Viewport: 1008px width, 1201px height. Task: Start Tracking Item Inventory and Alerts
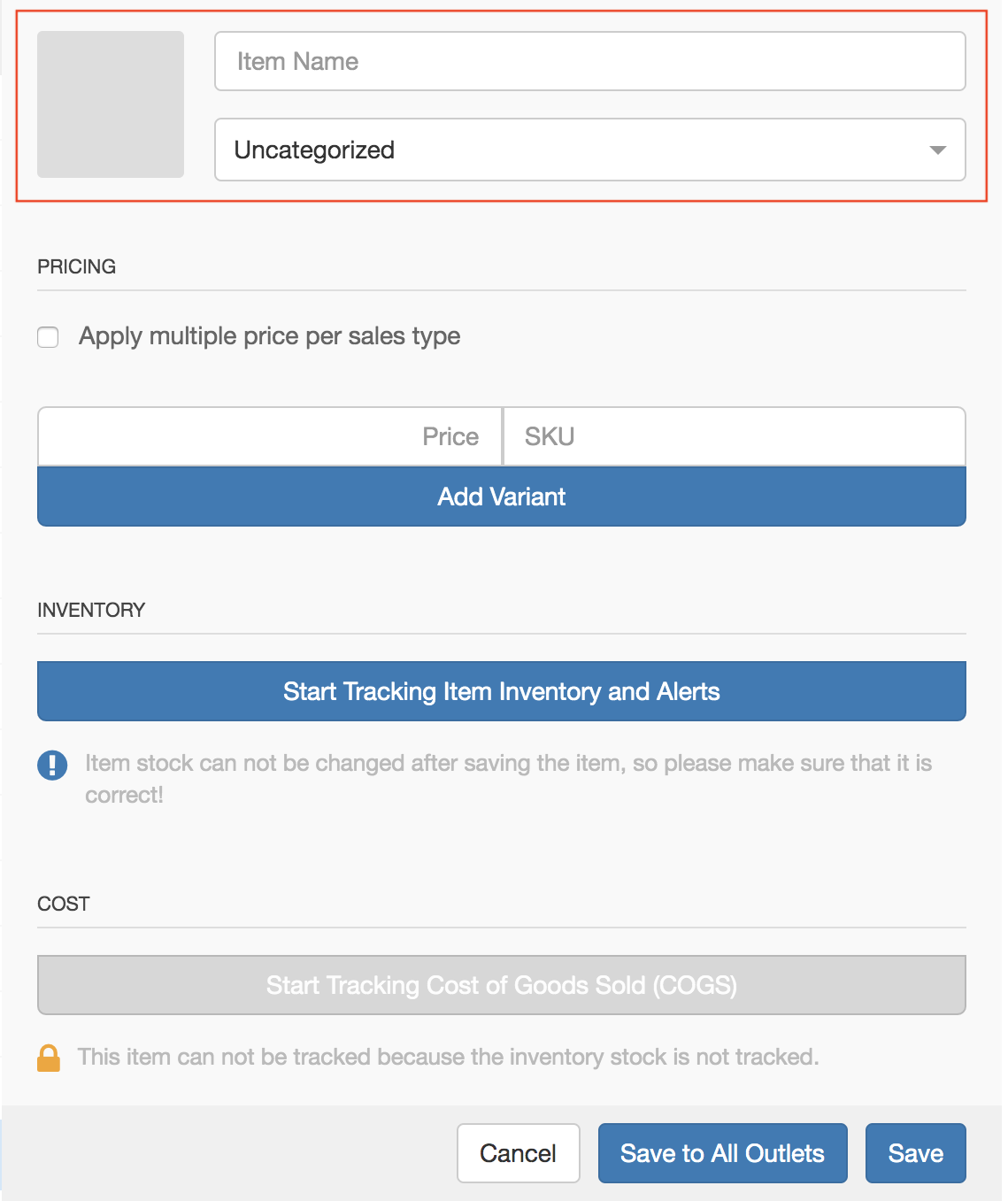coord(501,691)
